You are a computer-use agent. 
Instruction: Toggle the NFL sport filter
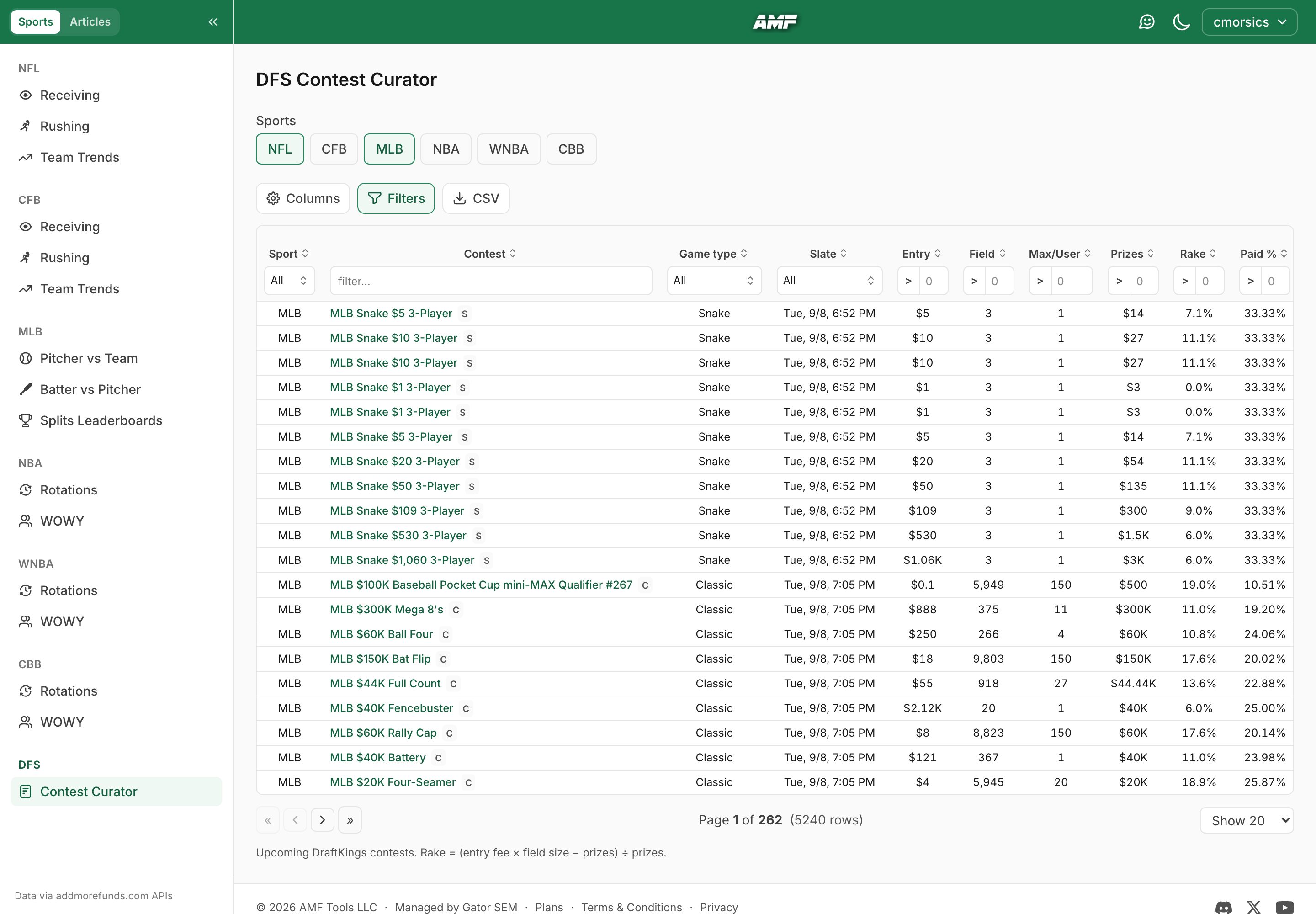[x=280, y=149]
